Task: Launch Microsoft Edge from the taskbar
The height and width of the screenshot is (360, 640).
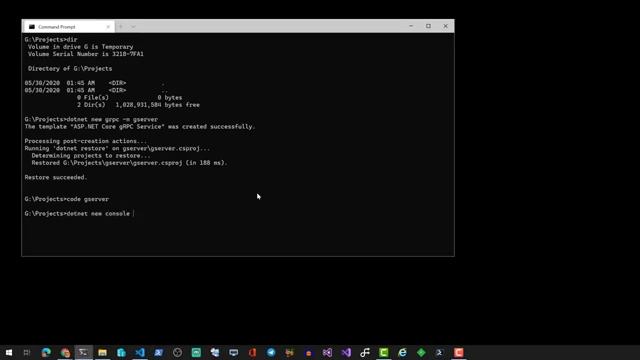Action: click(46, 353)
